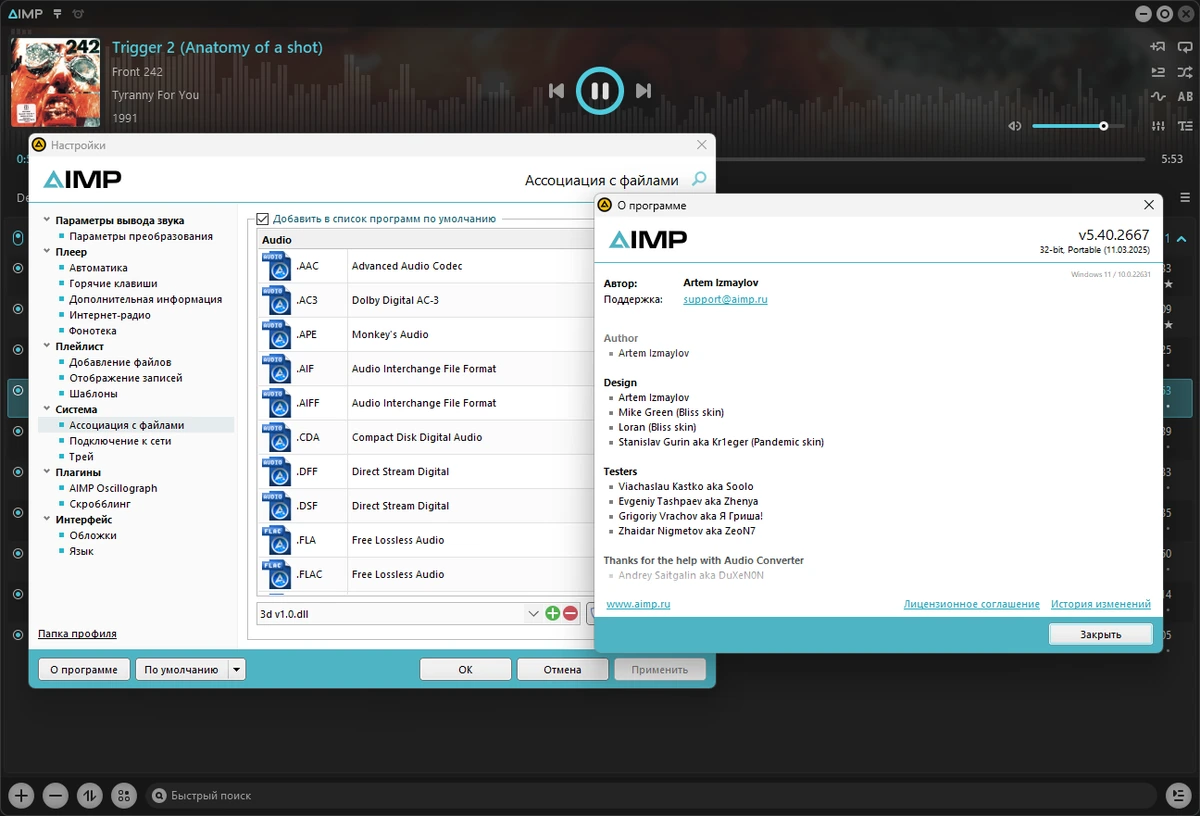
Task: Click Закрыть in the About dialog
Action: tap(1100, 634)
